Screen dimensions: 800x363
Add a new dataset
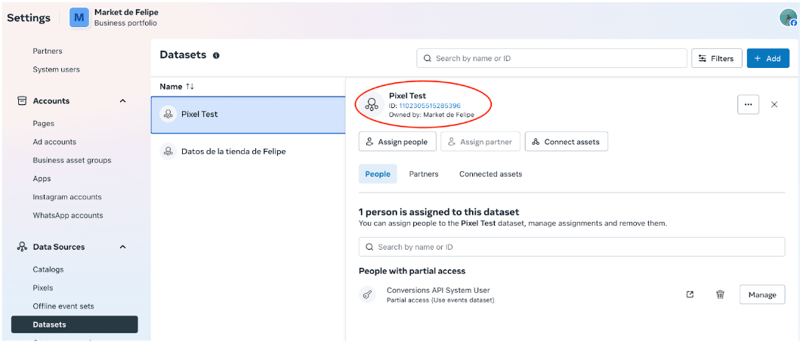[x=768, y=58]
